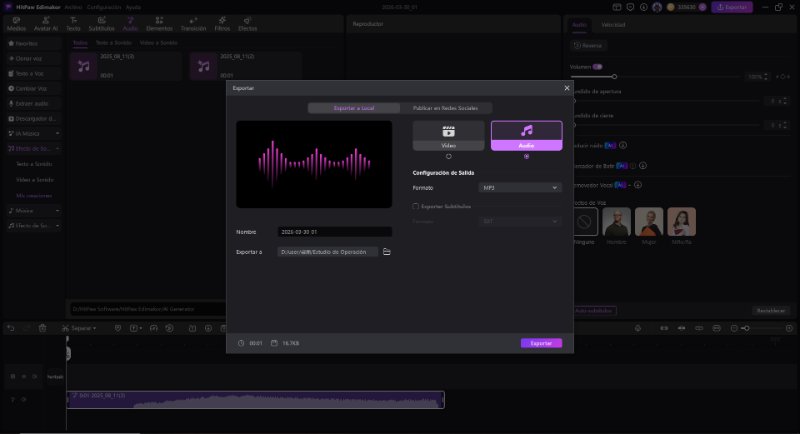
Task: Click the Nombre input field
Action: tap(335, 232)
